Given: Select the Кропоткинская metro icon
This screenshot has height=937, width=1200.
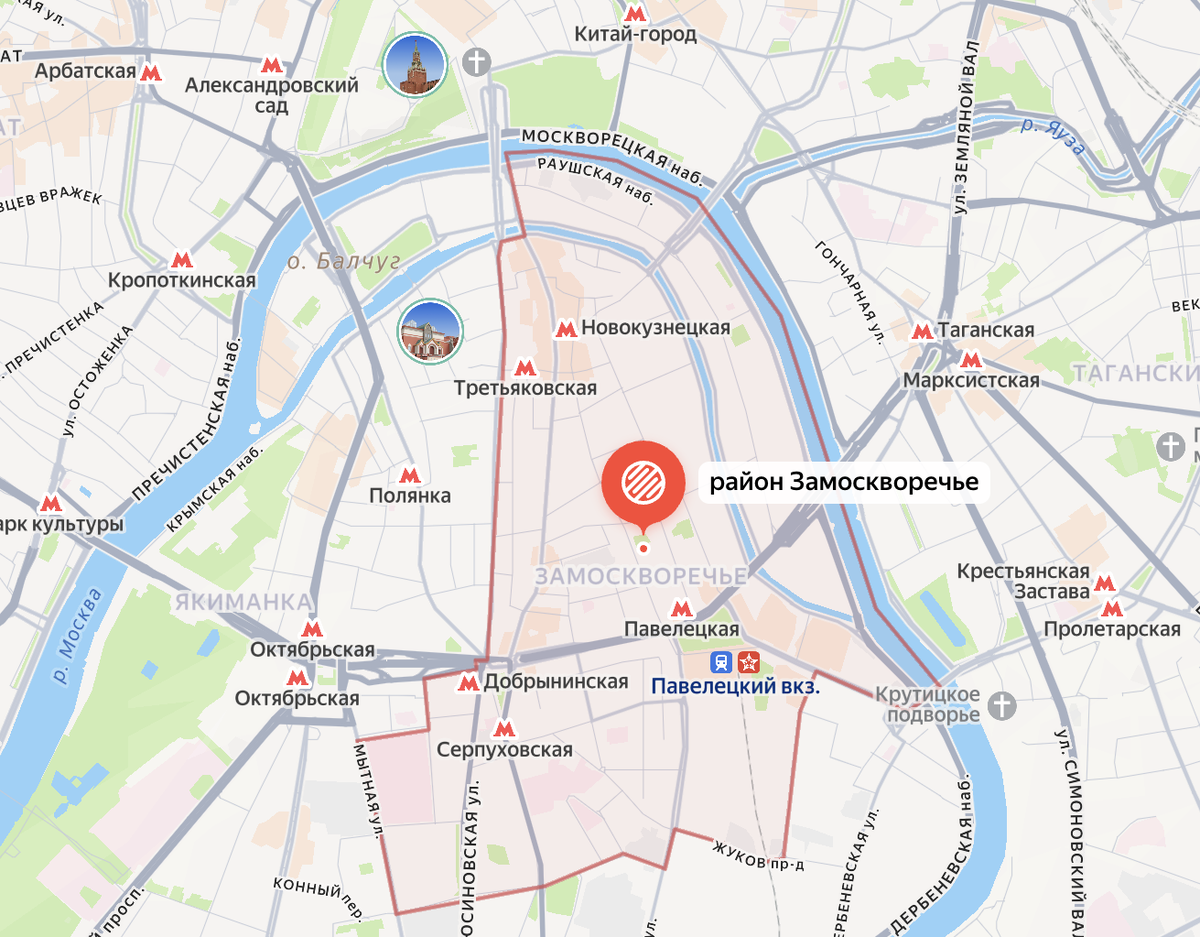Looking at the screenshot, I should pyautogui.click(x=181, y=260).
